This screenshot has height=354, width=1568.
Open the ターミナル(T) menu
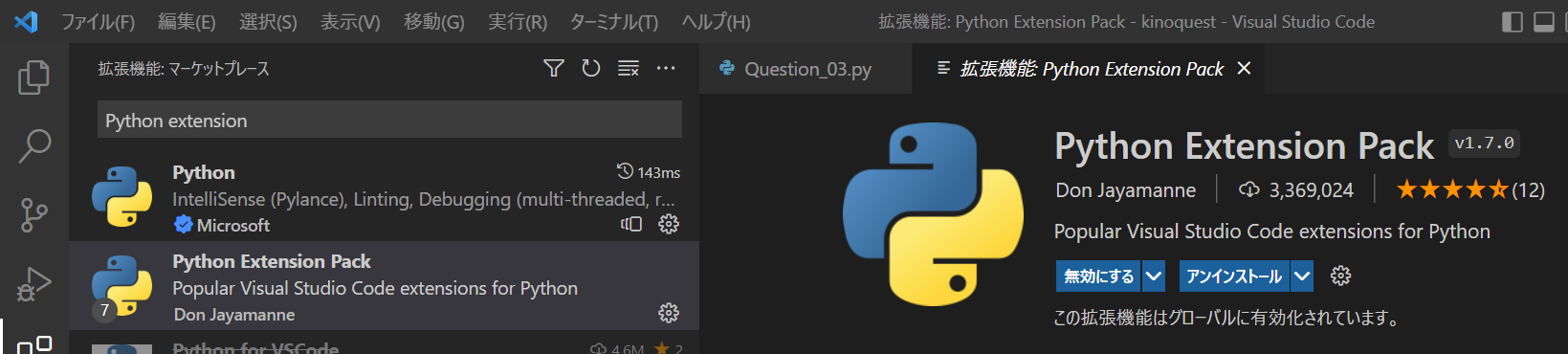point(614,21)
